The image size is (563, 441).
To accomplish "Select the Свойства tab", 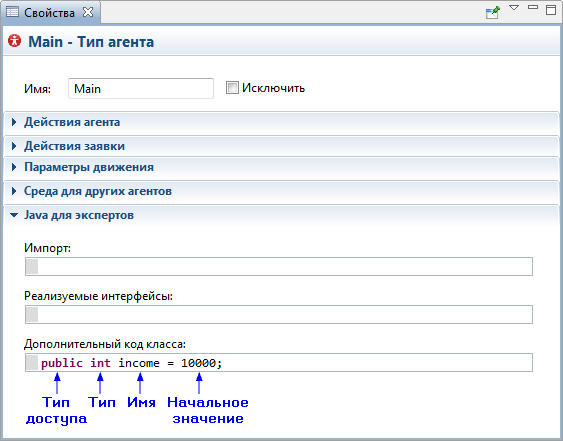I will [50, 13].
